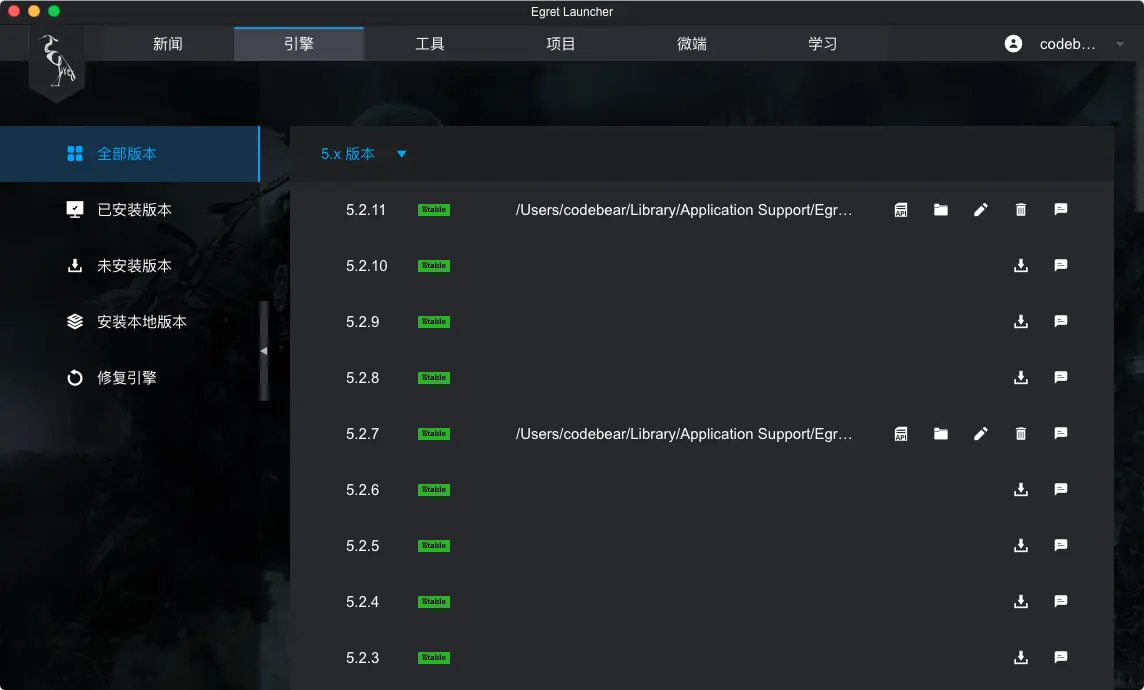Download engine version 5.2.5

[1021, 546]
